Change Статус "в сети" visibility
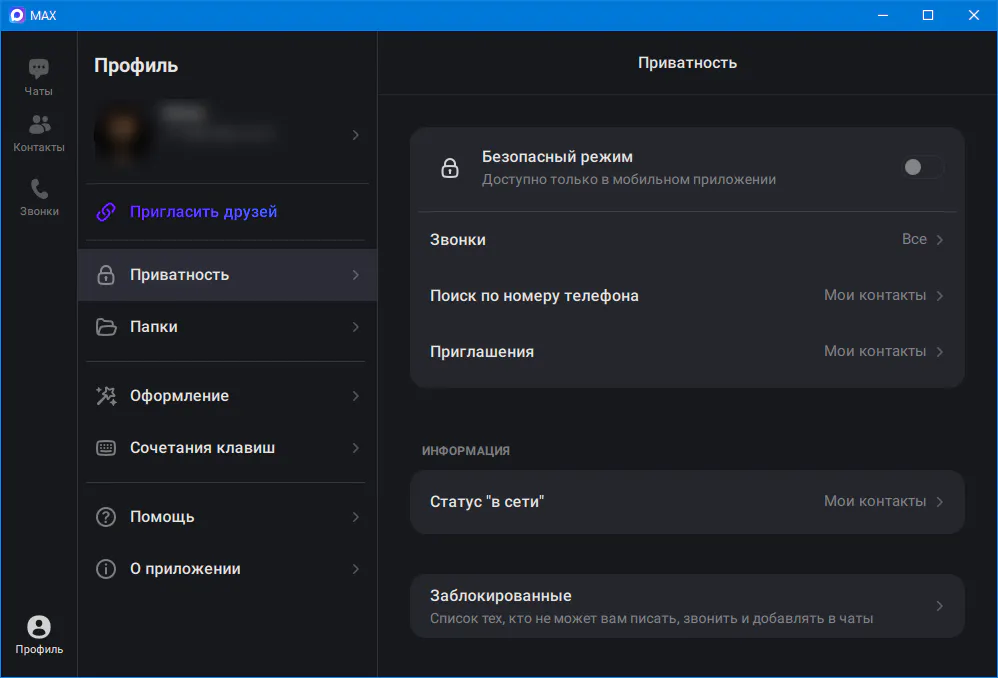998x678 pixels. tap(686, 502)
